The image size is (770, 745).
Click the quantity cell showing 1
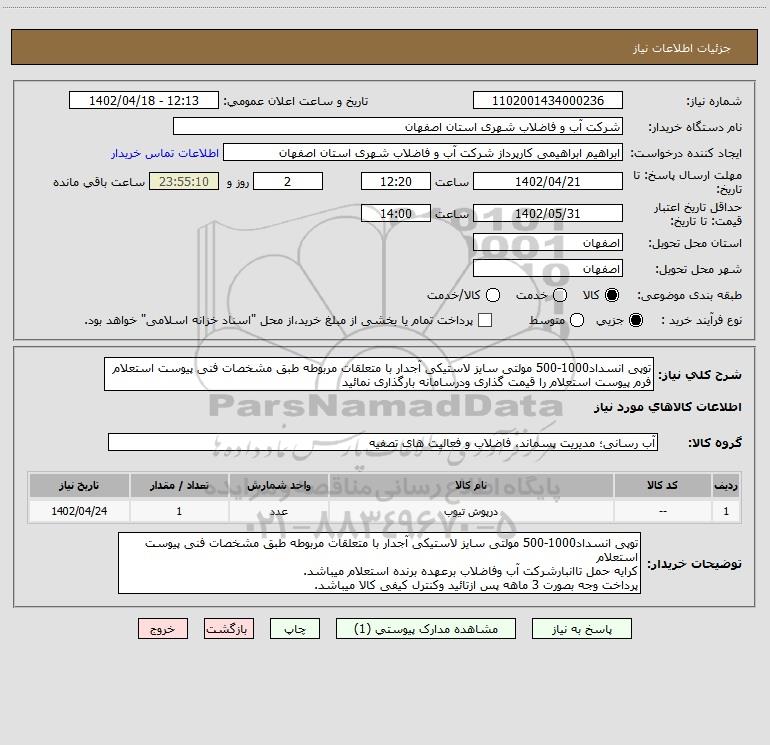(x=179, y=511)
